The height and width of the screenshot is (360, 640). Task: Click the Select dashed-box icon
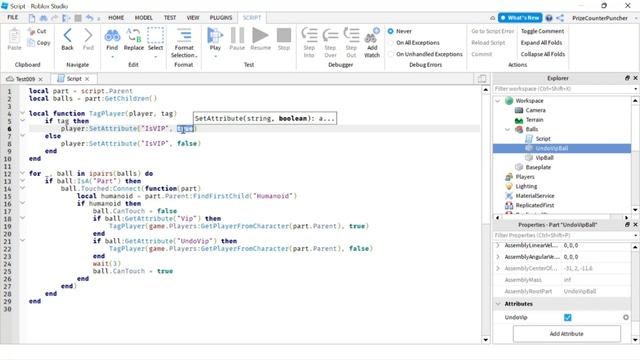click(x=156, y=36)
